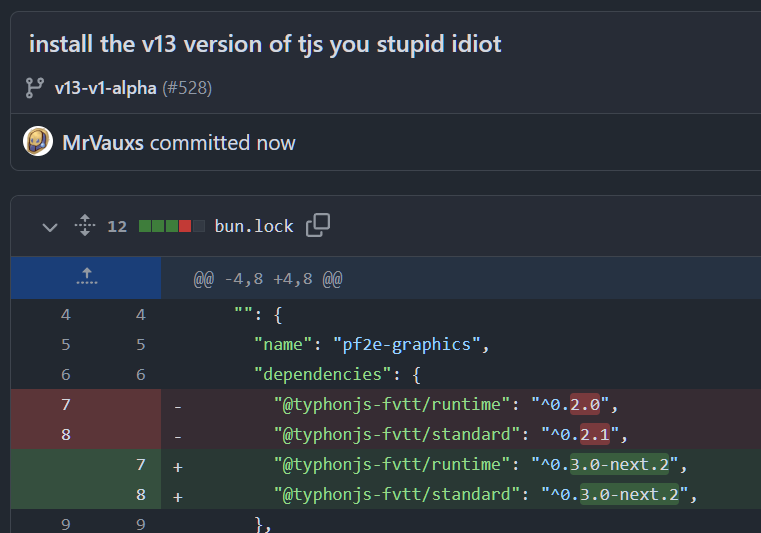This screenshot has width=761, height=533.
Task: Click the changed lines count 12
Action: (117, 227)
